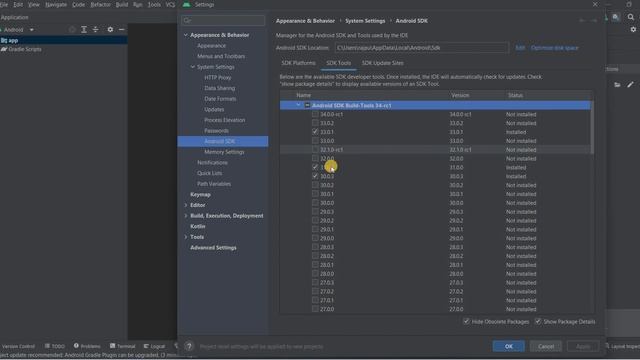Click Optimize disk space link

tap(554, 48)
